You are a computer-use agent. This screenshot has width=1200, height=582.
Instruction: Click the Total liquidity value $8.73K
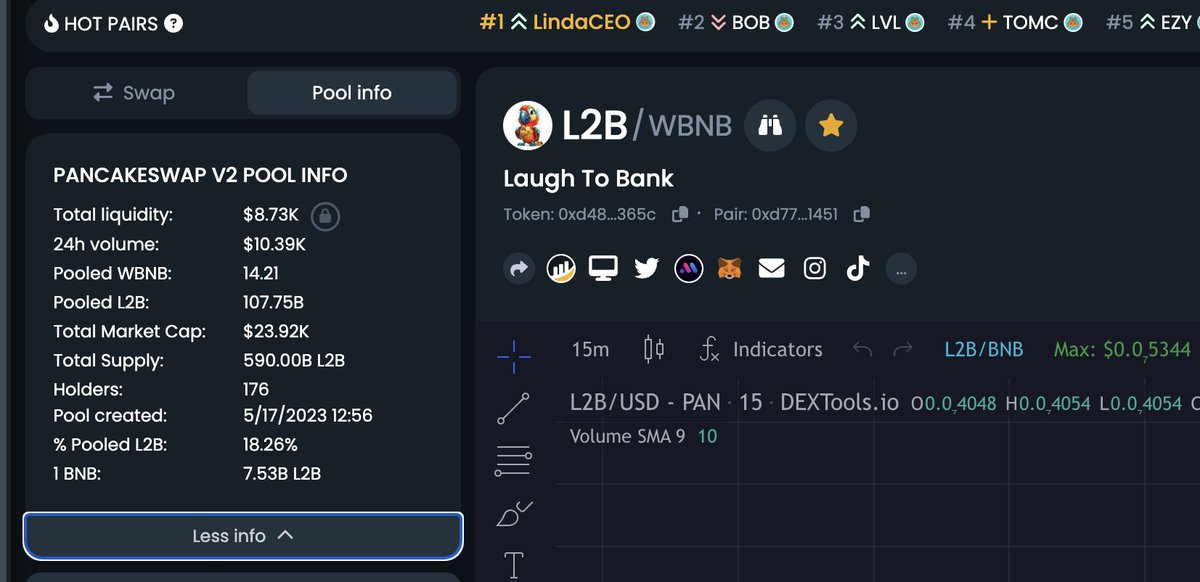click(271, 215)
